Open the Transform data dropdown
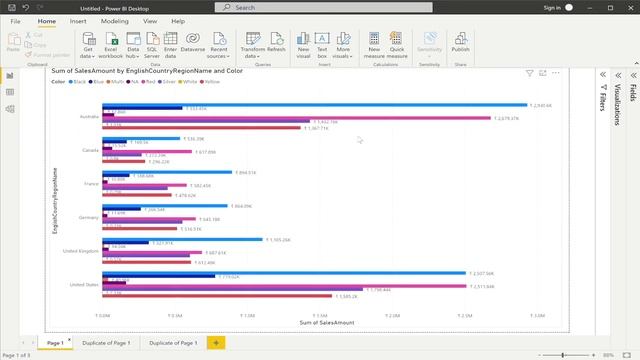640x360 pixels. (x=253, y=45)
